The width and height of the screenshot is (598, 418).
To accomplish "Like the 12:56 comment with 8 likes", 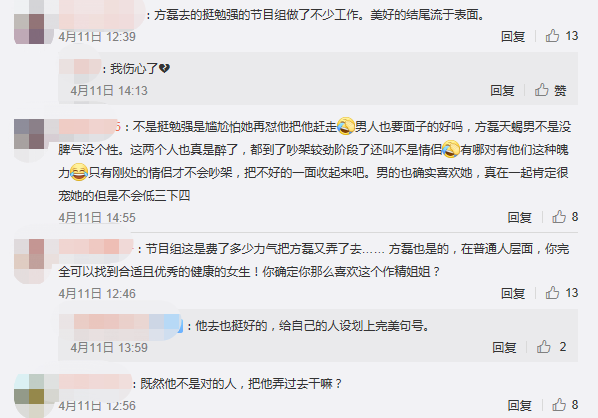I will pyautogui.click(x=559, y=405).
